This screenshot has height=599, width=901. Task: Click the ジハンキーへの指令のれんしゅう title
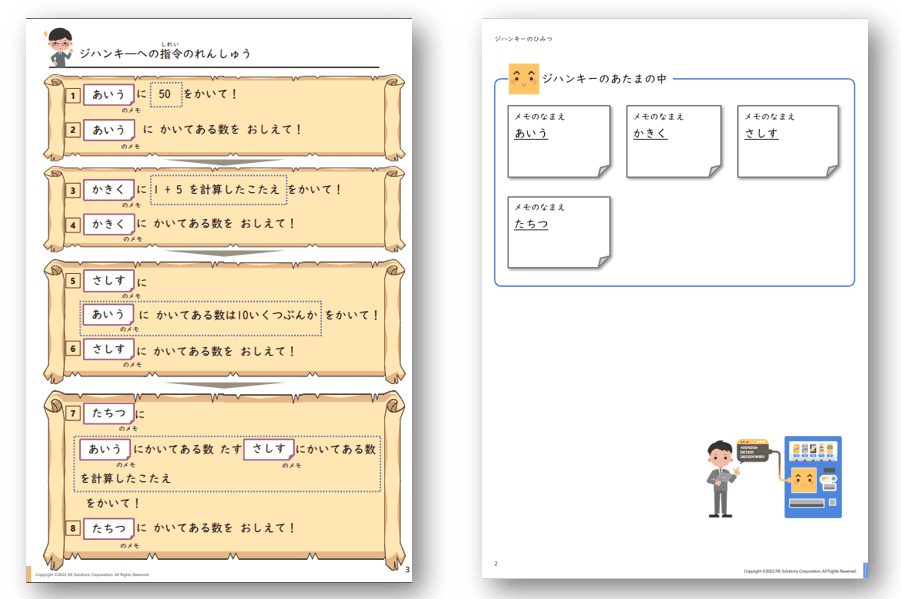(x=164, y=53)
